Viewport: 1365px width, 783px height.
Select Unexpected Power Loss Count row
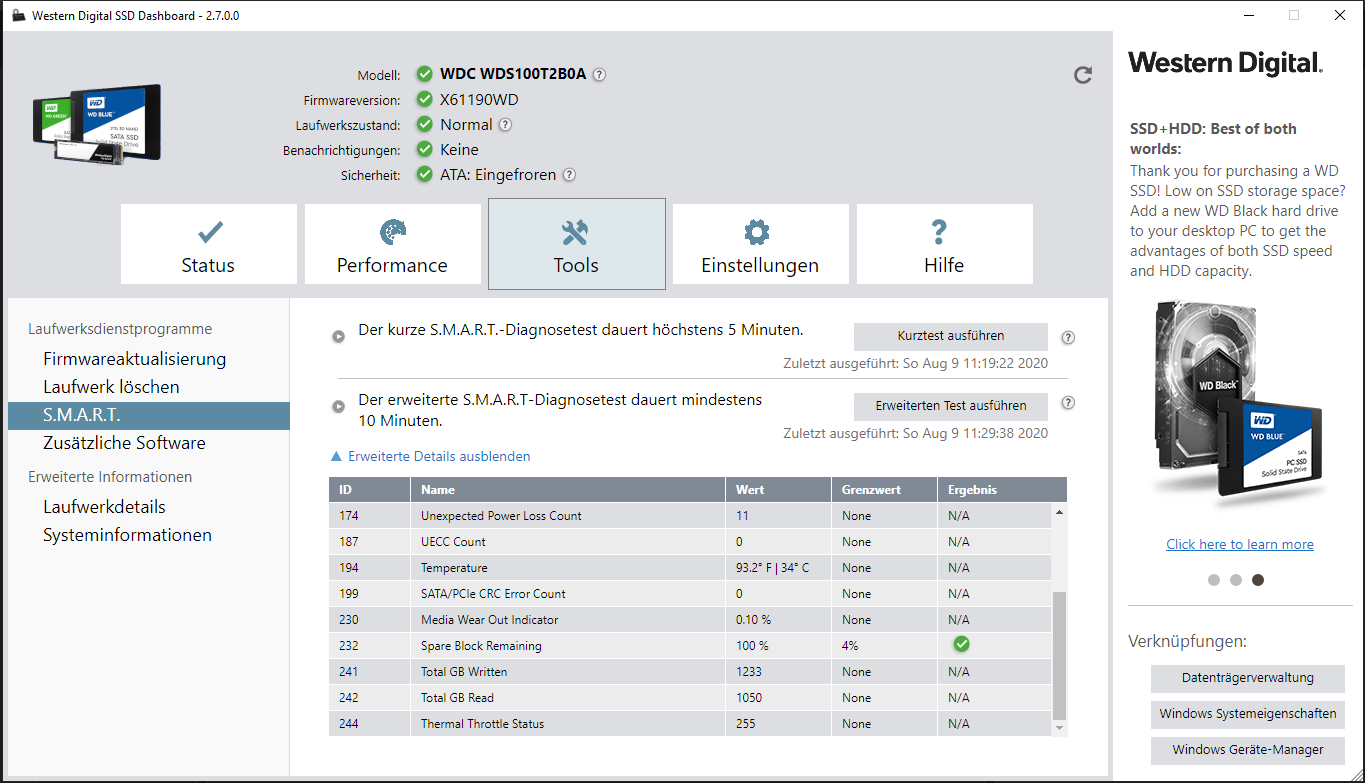point(690,516)
